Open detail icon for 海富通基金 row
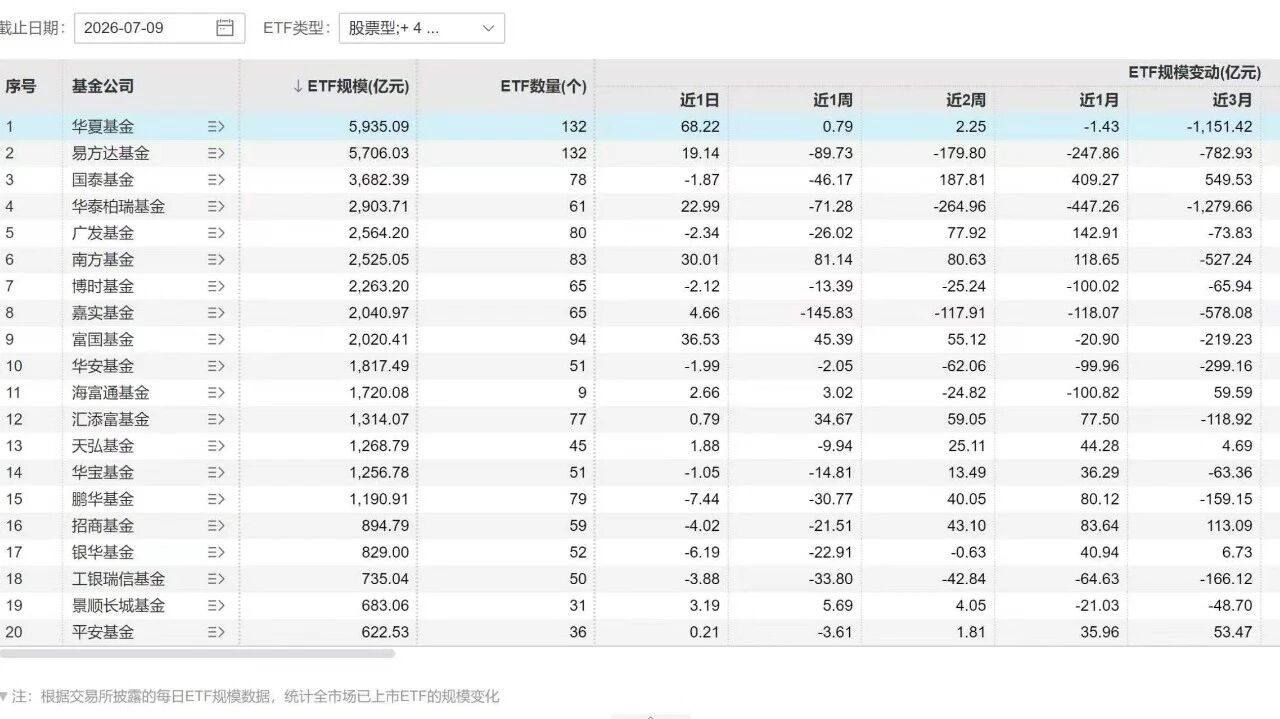Image resolution: width=1280 pixels, height=719 pixels. [216, 393]
